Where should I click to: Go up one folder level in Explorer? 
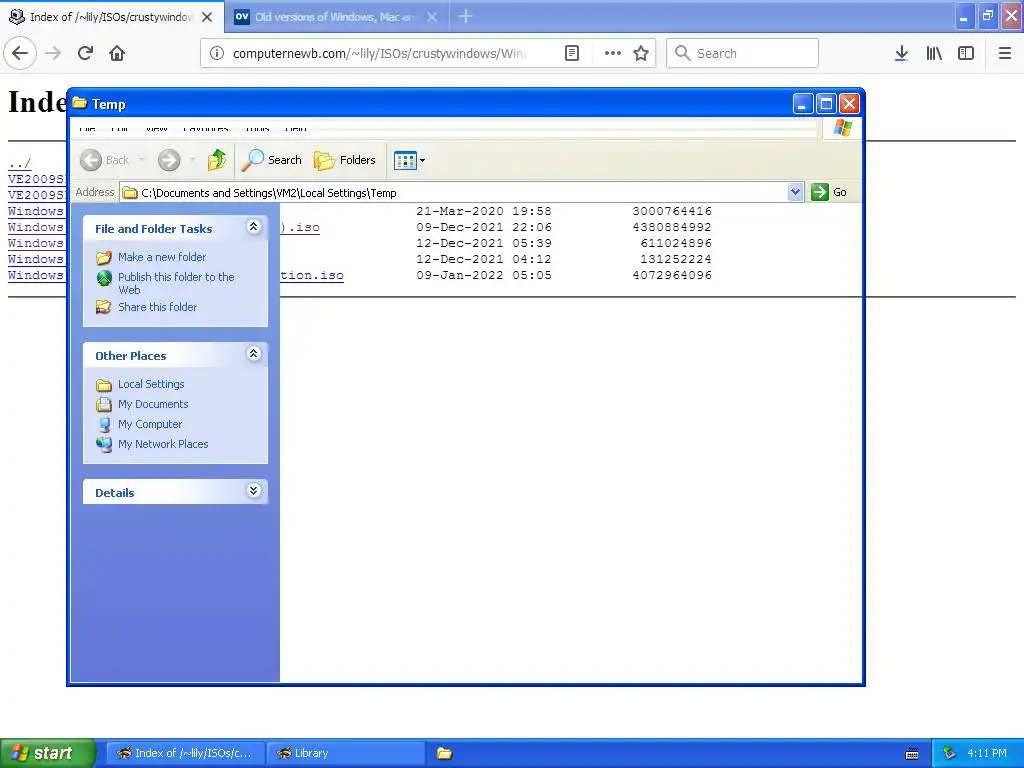point(217,160)
